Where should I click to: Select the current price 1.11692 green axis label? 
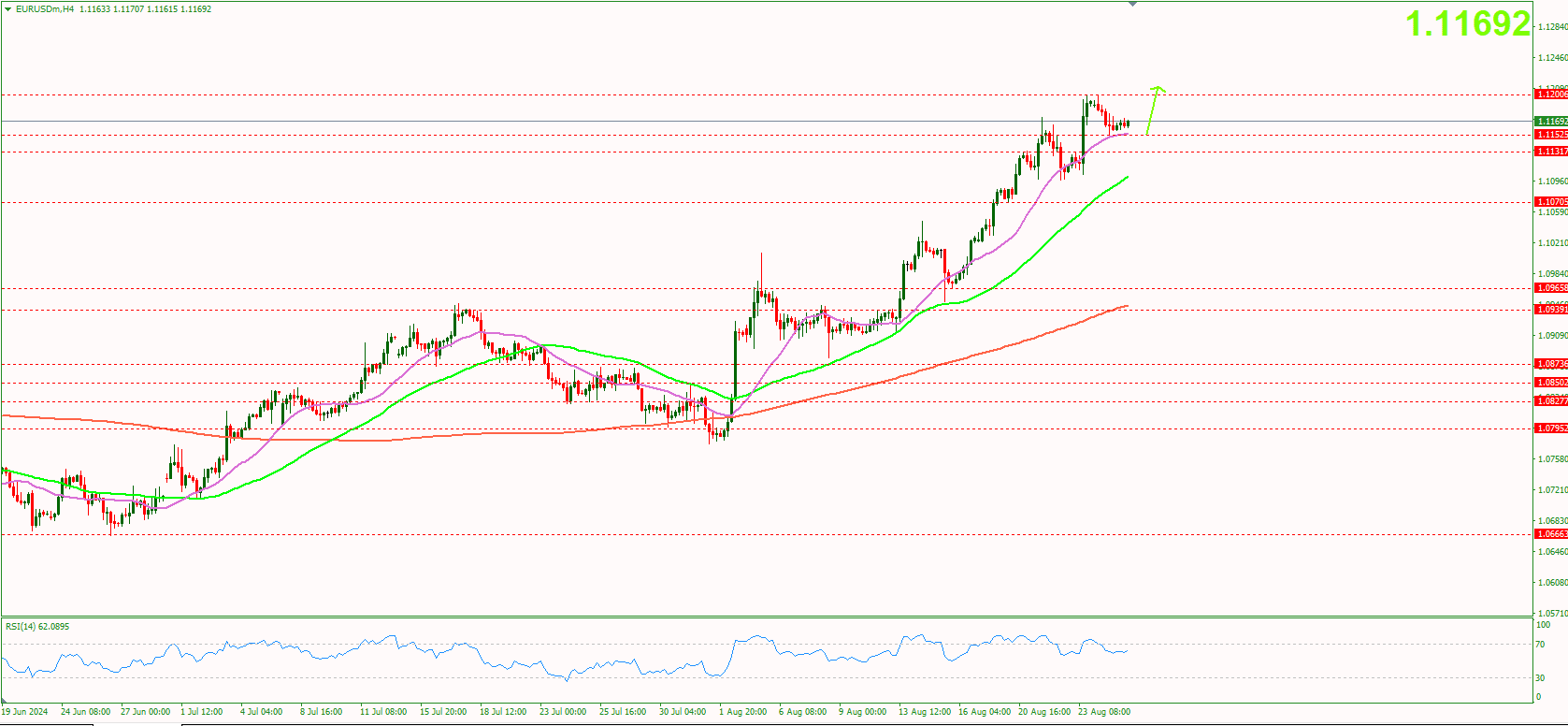1551,122
